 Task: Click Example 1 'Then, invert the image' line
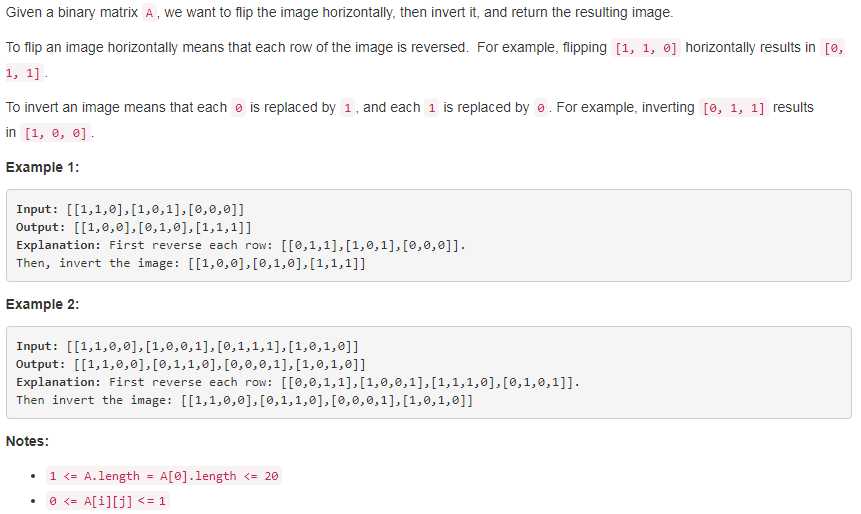click(x=191, y=264)
